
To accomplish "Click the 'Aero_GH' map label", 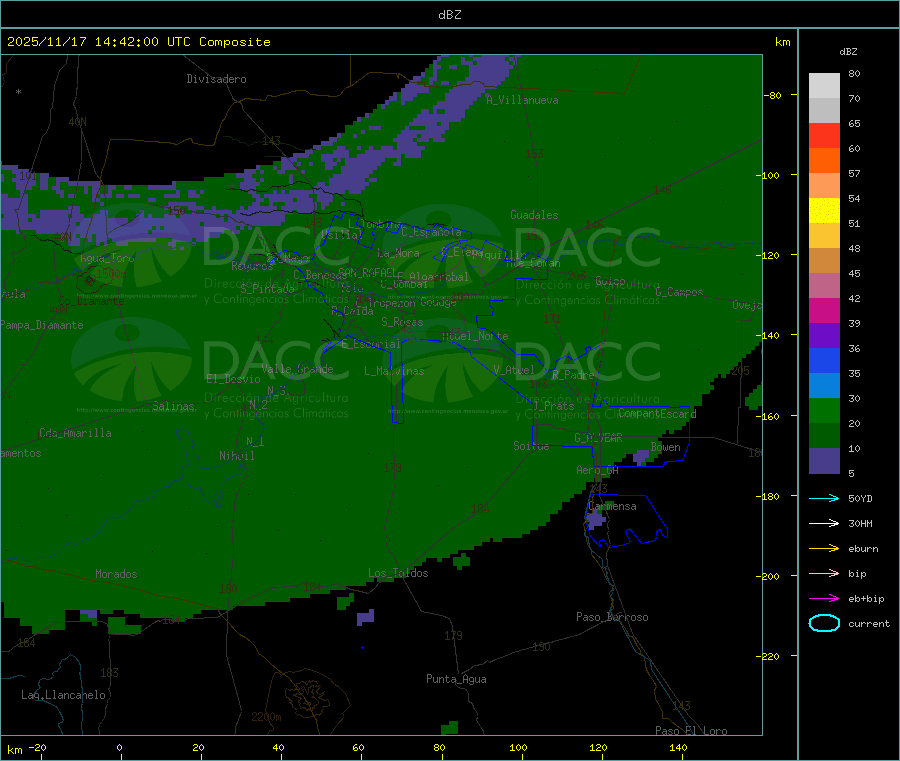I will tap(598, 470).
